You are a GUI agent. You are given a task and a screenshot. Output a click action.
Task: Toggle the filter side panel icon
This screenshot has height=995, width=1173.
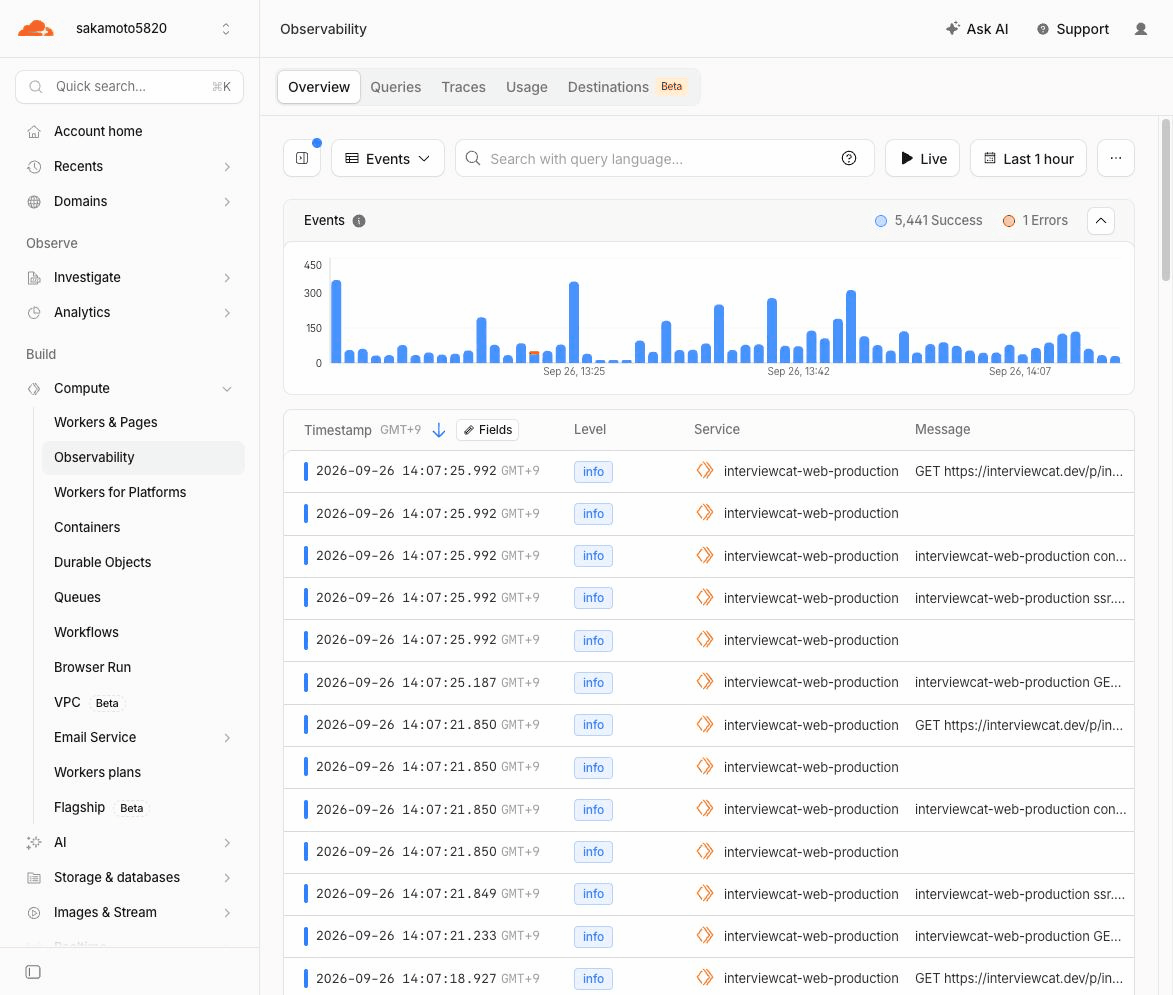[x=302, y=159]
